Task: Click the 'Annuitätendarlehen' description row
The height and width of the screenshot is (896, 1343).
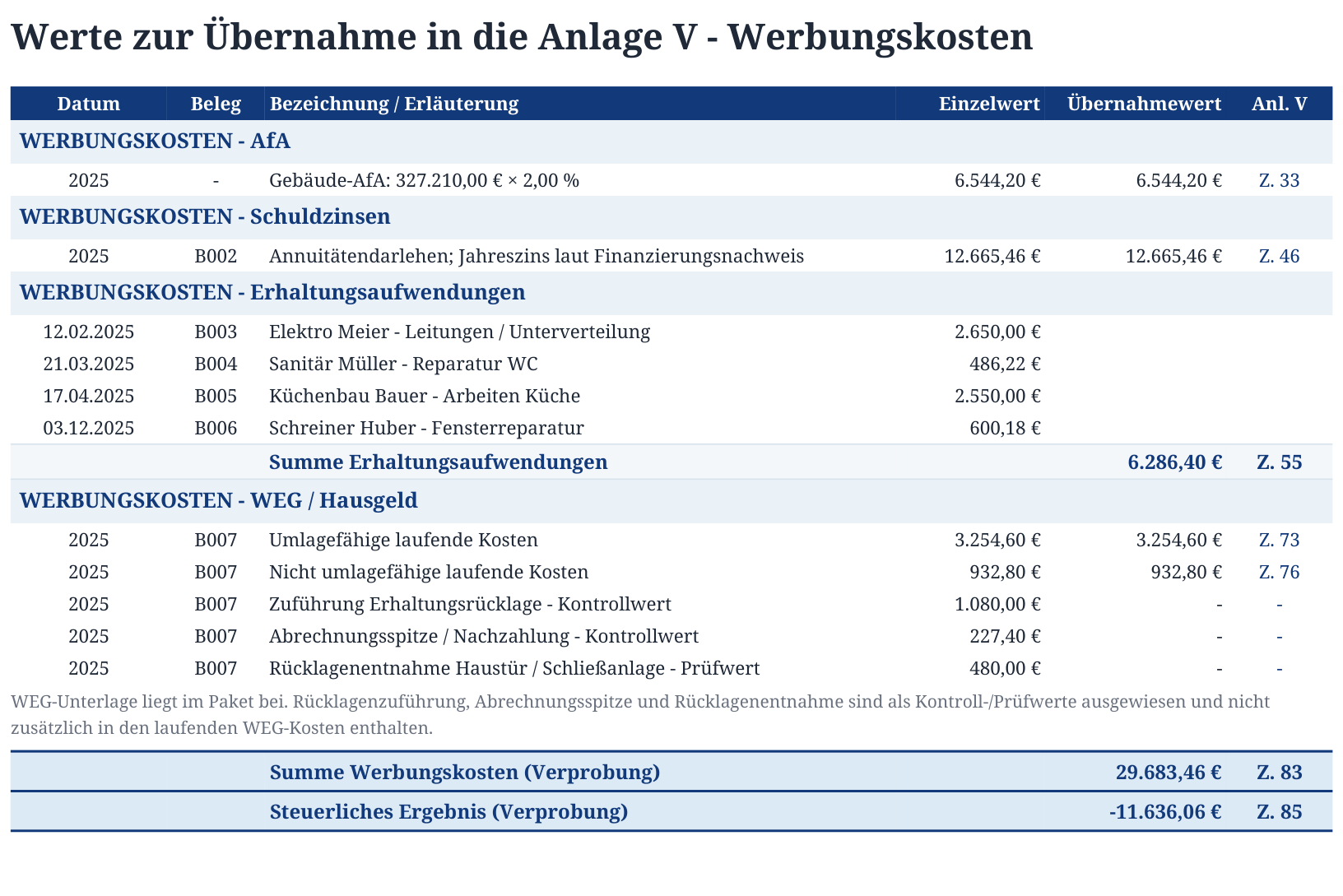Action: pyautogui.click(x=537, y=256)
